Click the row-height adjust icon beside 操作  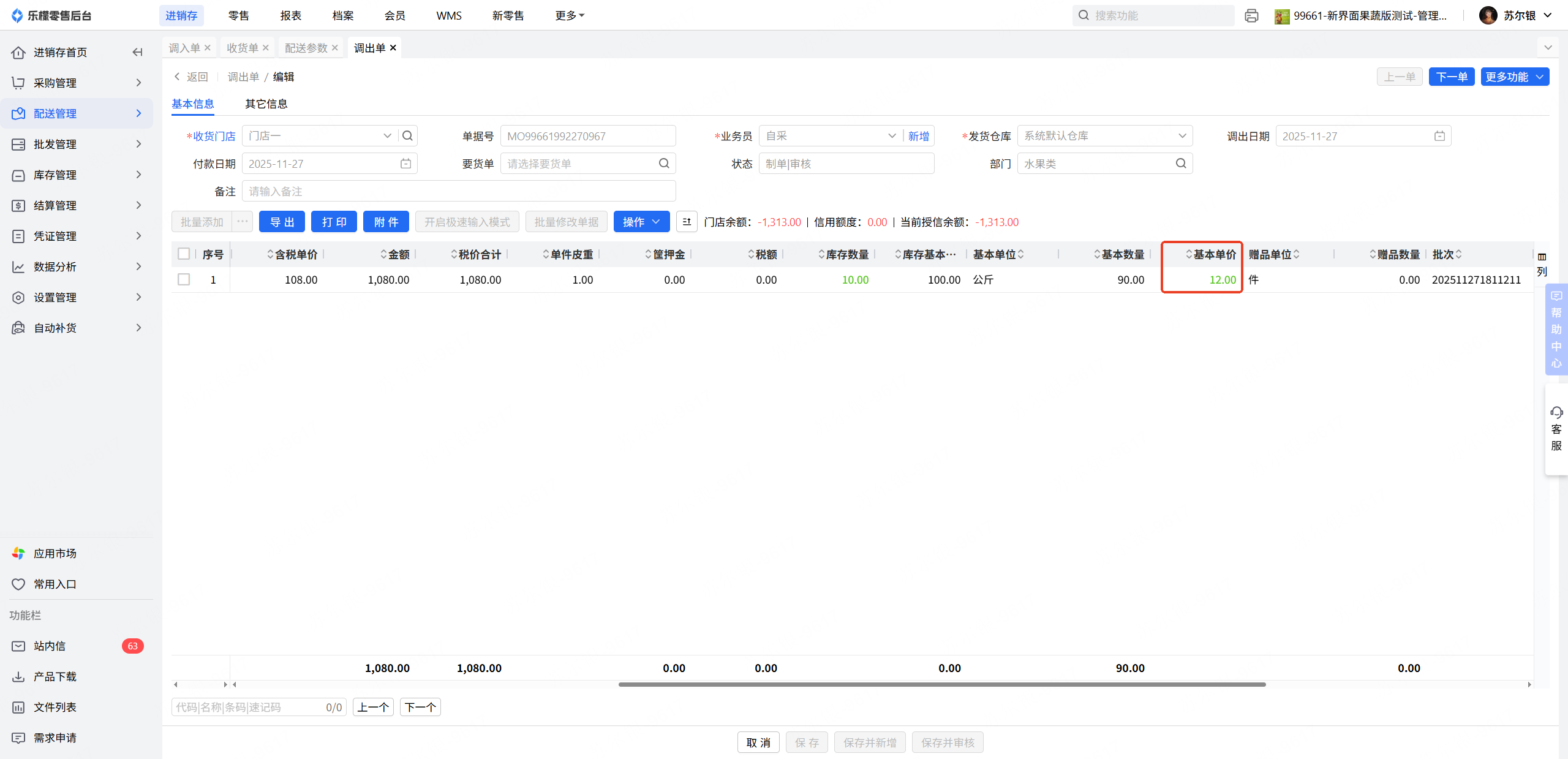(687, 222)
